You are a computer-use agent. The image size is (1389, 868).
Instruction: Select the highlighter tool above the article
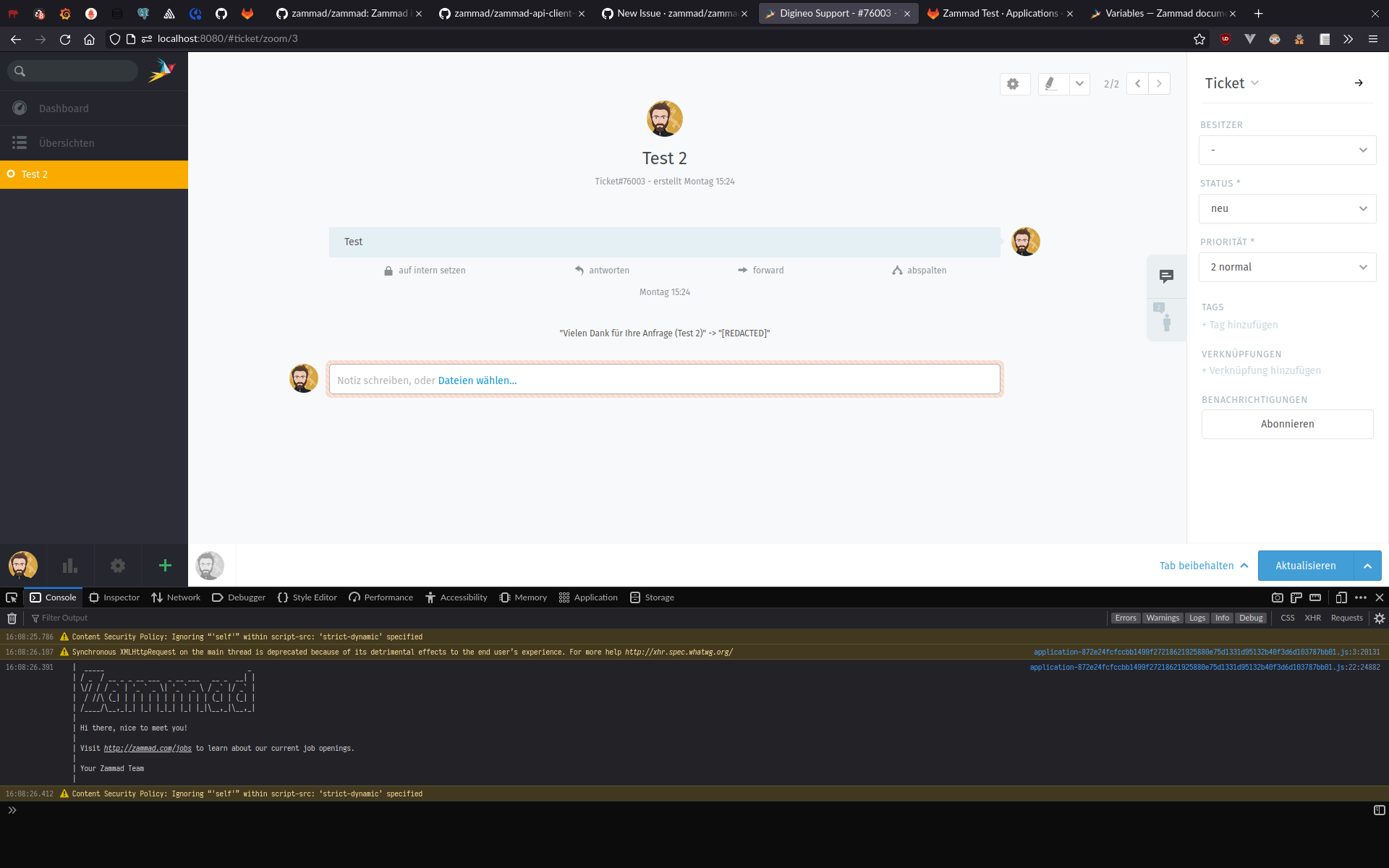[x=1053, y=84]
